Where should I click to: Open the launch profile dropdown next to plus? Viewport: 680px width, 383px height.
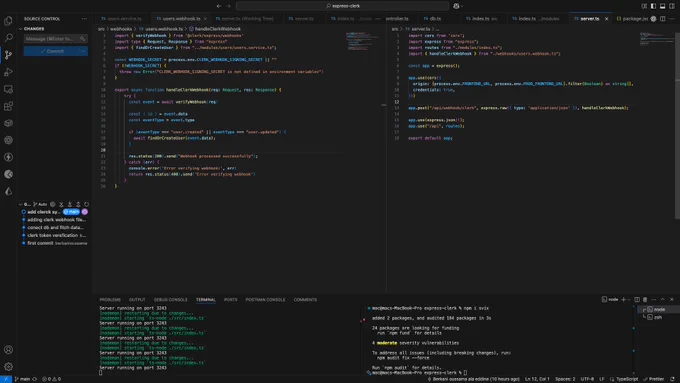[x=629, y=300]
